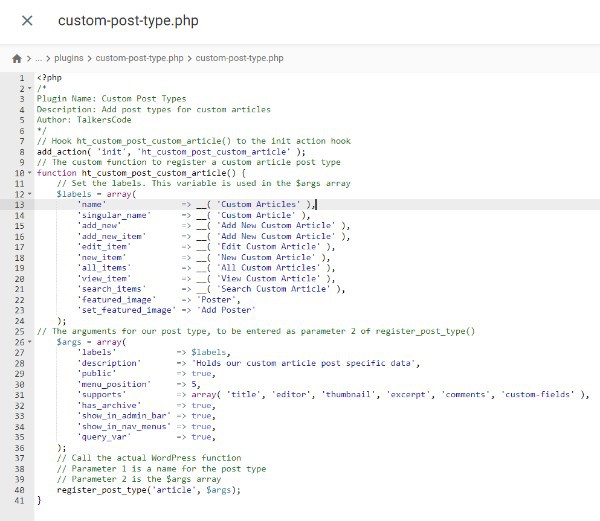Viewport: 600px width, 521px height.
Task: Click the '// Parameter 2 is the $args array' comment
Action: [139, 479]
